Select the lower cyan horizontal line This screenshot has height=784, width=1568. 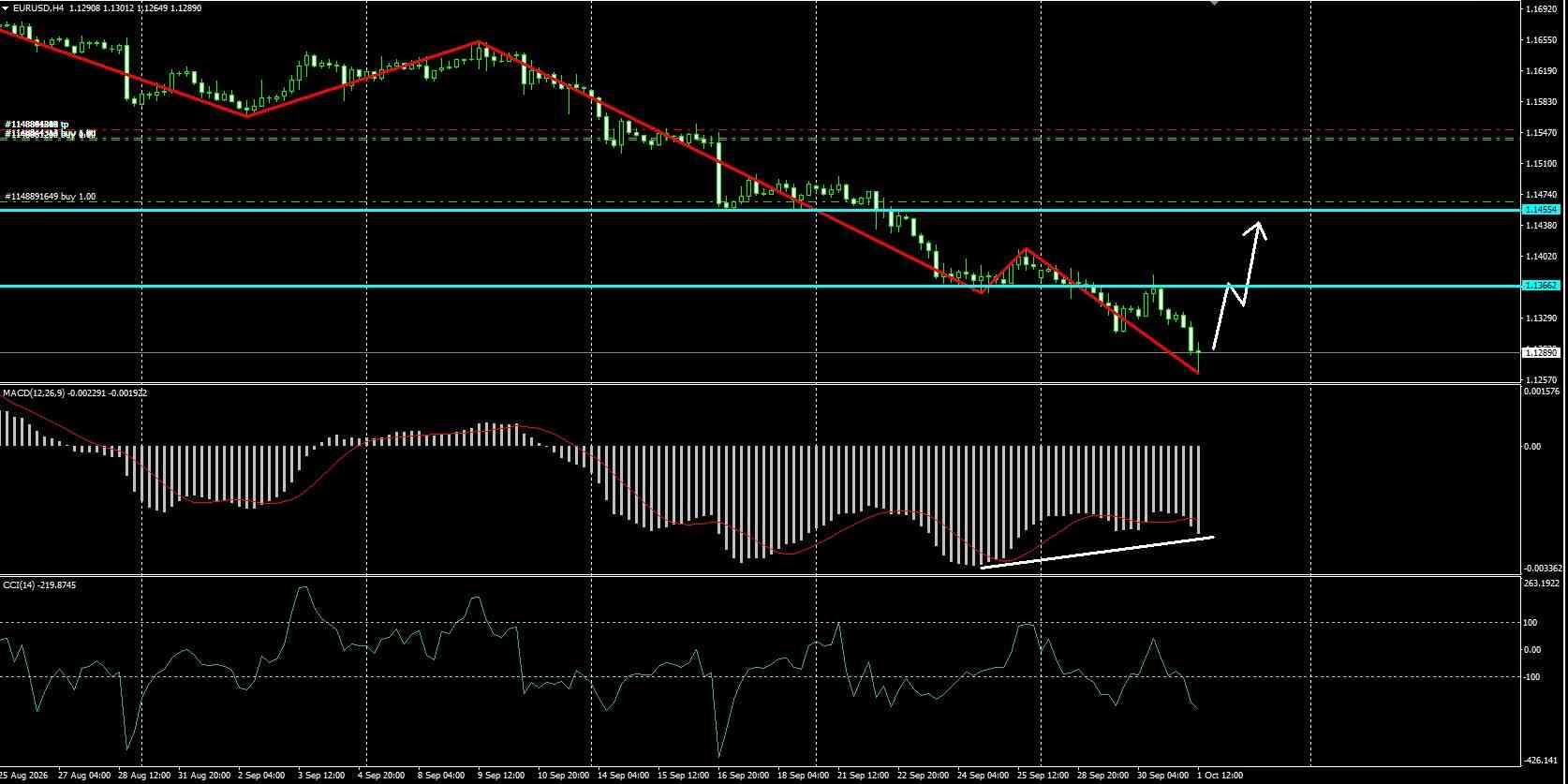click(x=761, y=286)
